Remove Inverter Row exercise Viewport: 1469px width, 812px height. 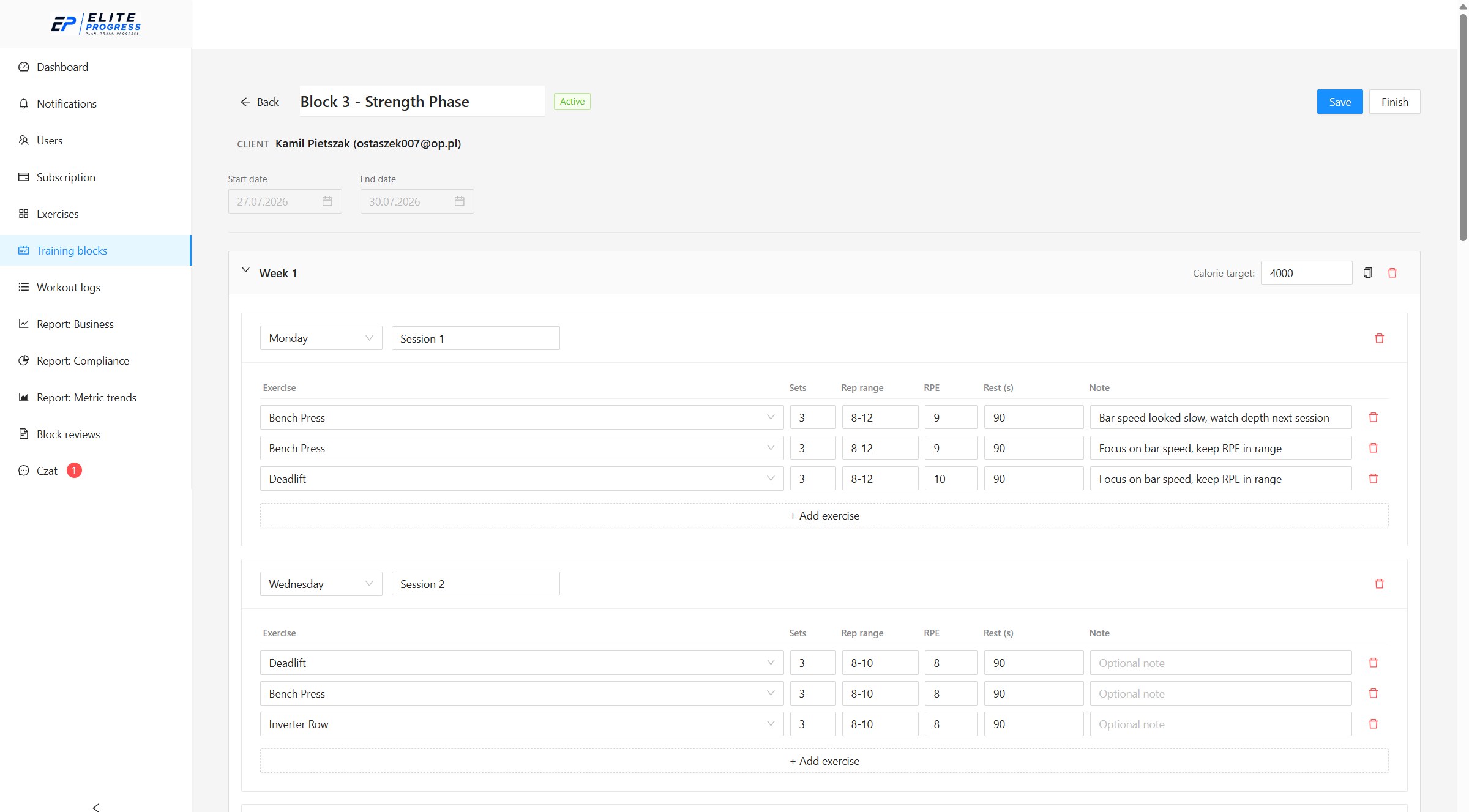pos(1373,724)
